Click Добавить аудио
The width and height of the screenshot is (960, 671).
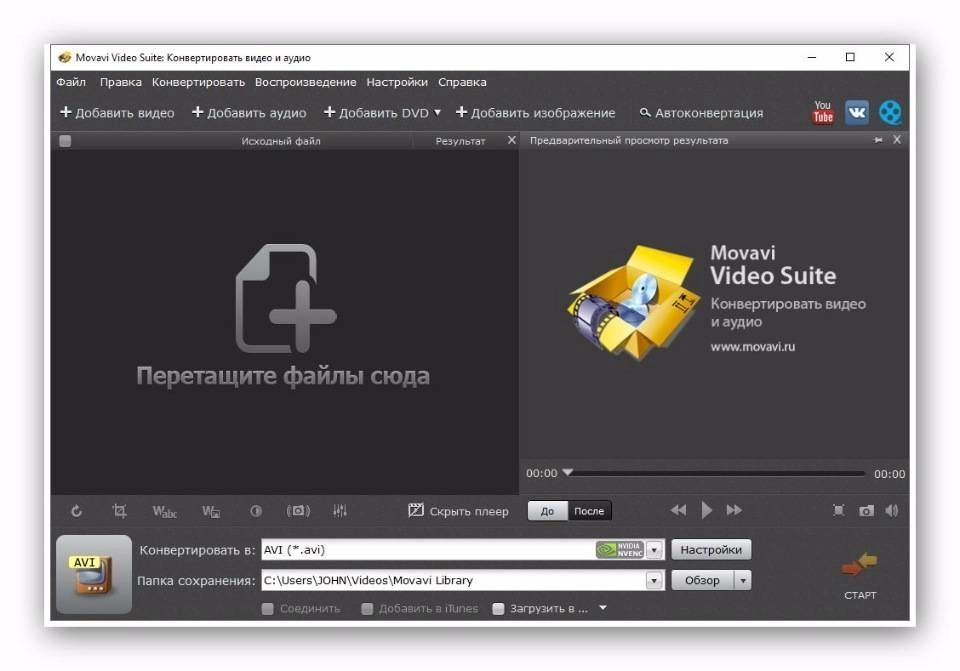249,113
